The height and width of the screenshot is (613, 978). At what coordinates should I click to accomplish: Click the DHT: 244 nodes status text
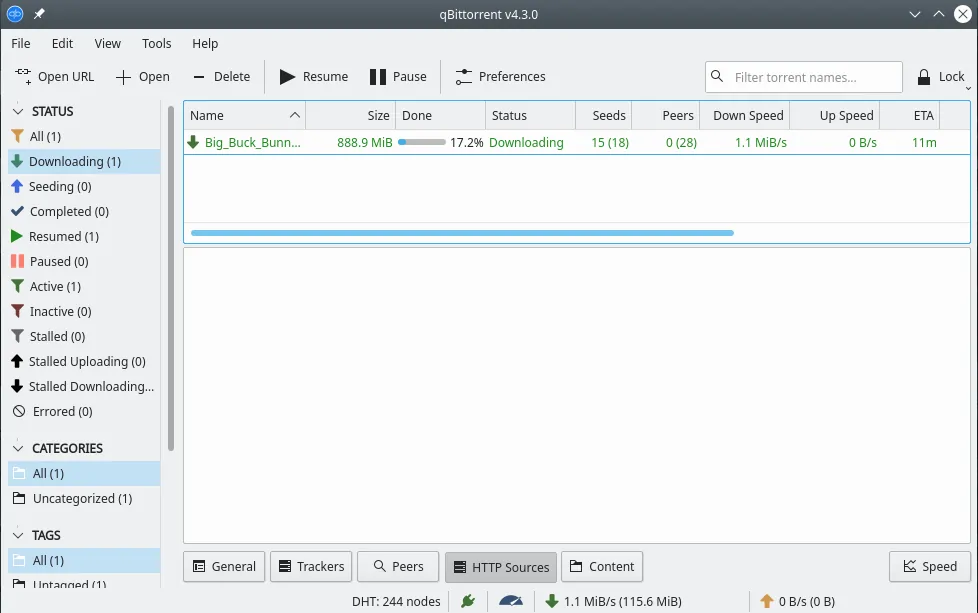point(396,601)
